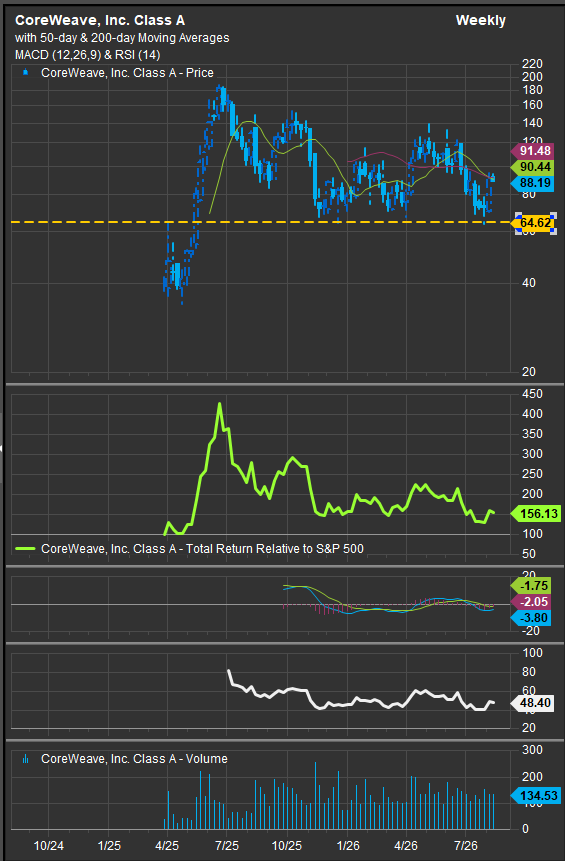Viewport: 565px width, 861px height.
Task: Click the 4/26 date axis label
Action: pos(406,846)
